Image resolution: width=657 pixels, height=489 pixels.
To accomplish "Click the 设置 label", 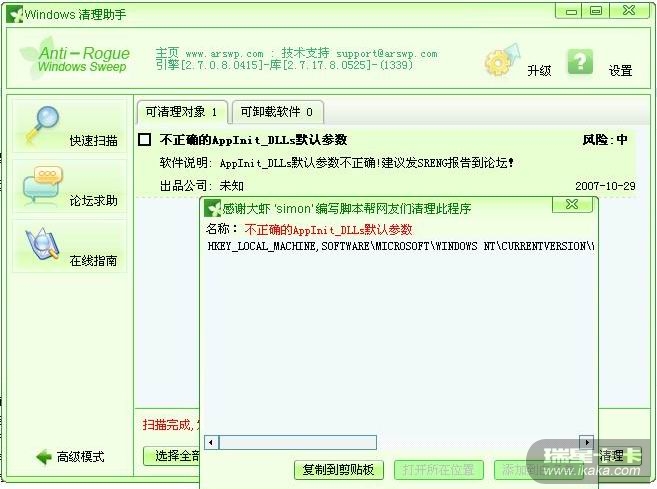I will pyautogui.click(x=621, y=71).
